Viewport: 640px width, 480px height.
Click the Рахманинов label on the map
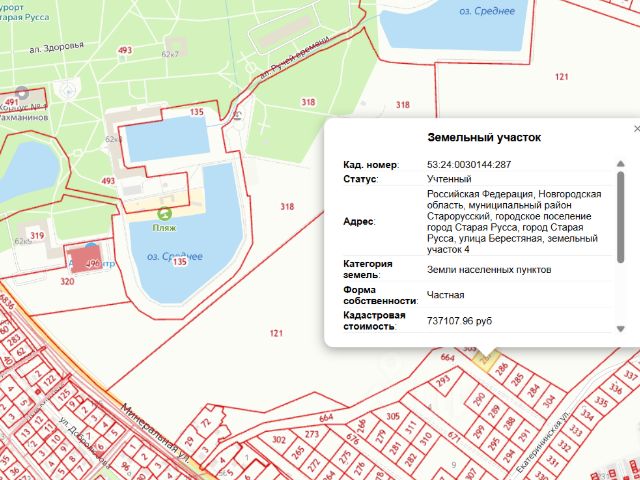[x=23, y=118]
